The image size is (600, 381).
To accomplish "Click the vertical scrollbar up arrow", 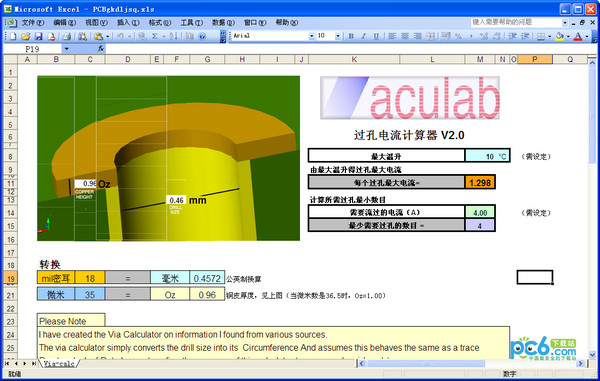I will point(592,62).
